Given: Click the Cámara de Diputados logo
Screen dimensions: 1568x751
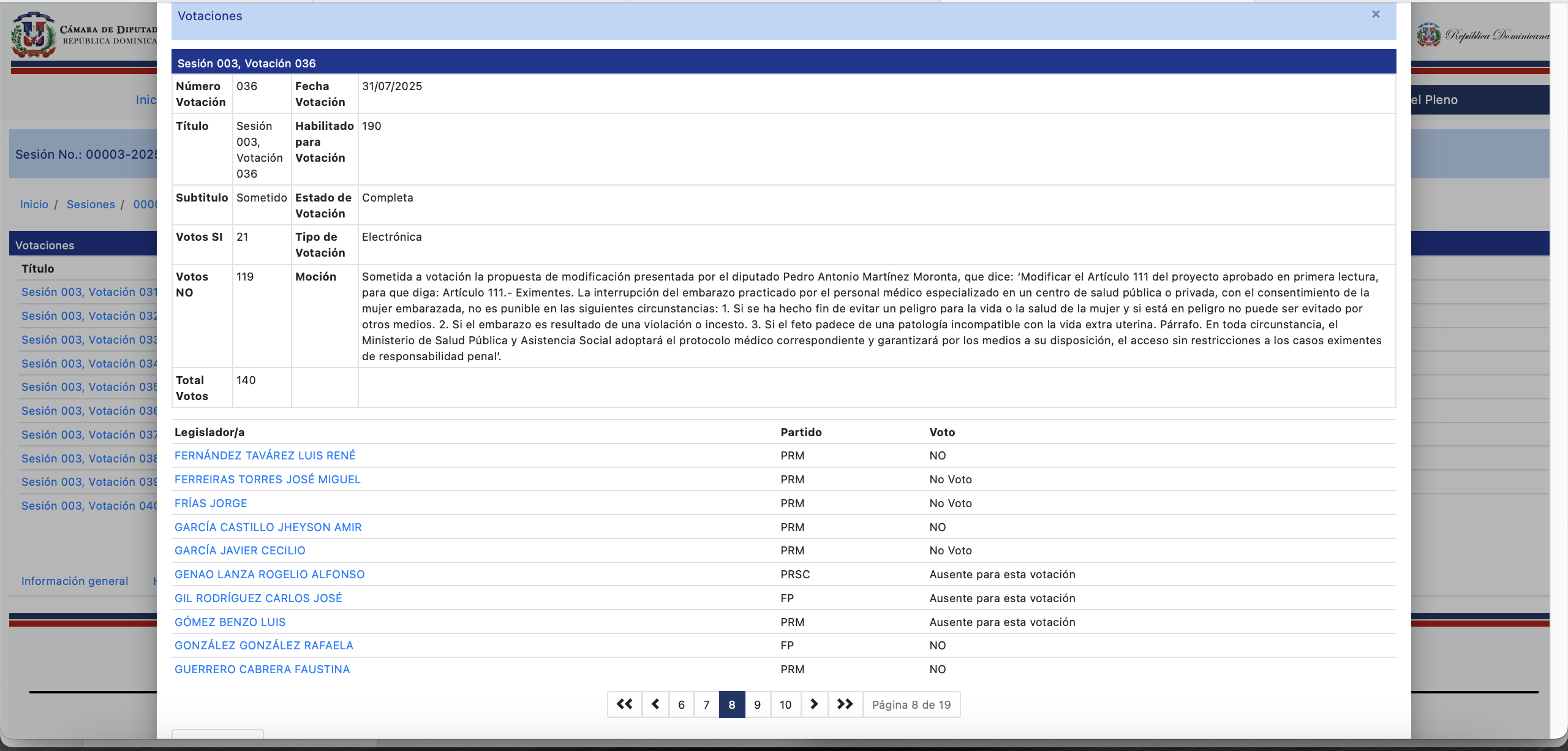Looking at the screenshot, I should (x=34, y=36).
